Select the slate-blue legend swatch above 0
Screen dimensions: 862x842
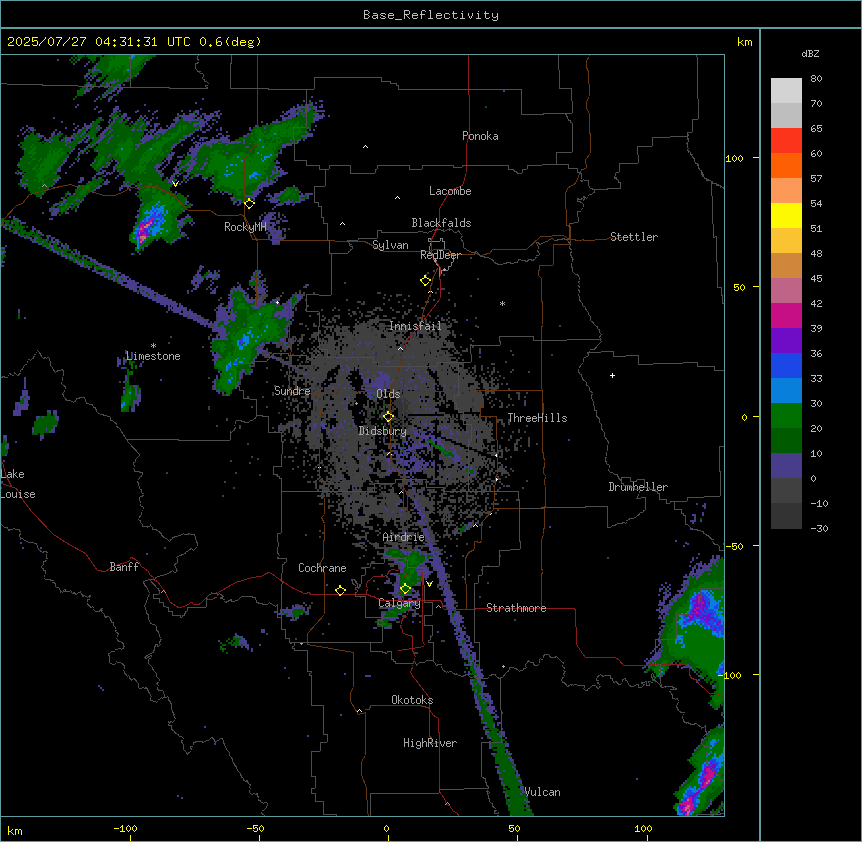786,466
